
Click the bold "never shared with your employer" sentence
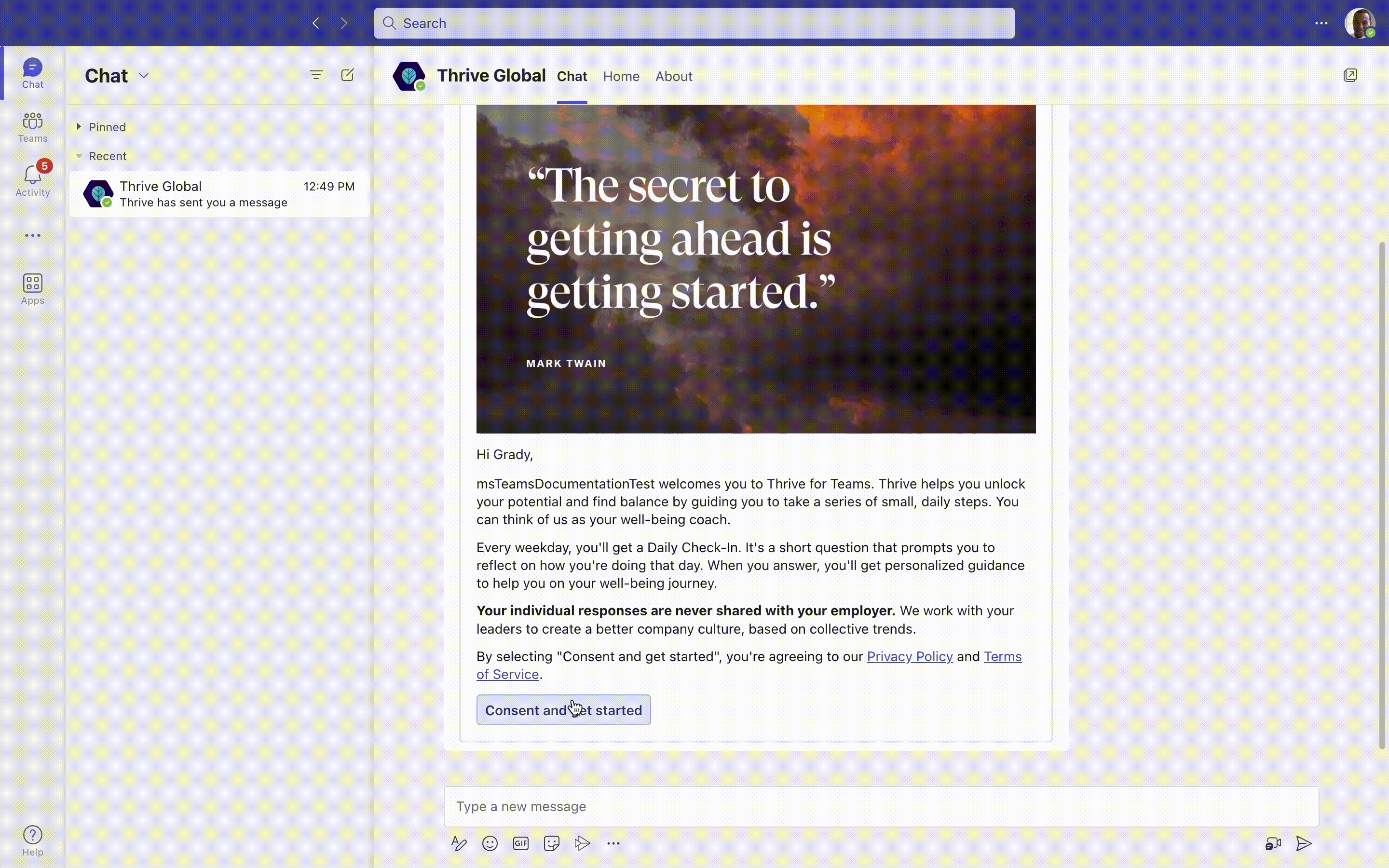tap(685, 610)
